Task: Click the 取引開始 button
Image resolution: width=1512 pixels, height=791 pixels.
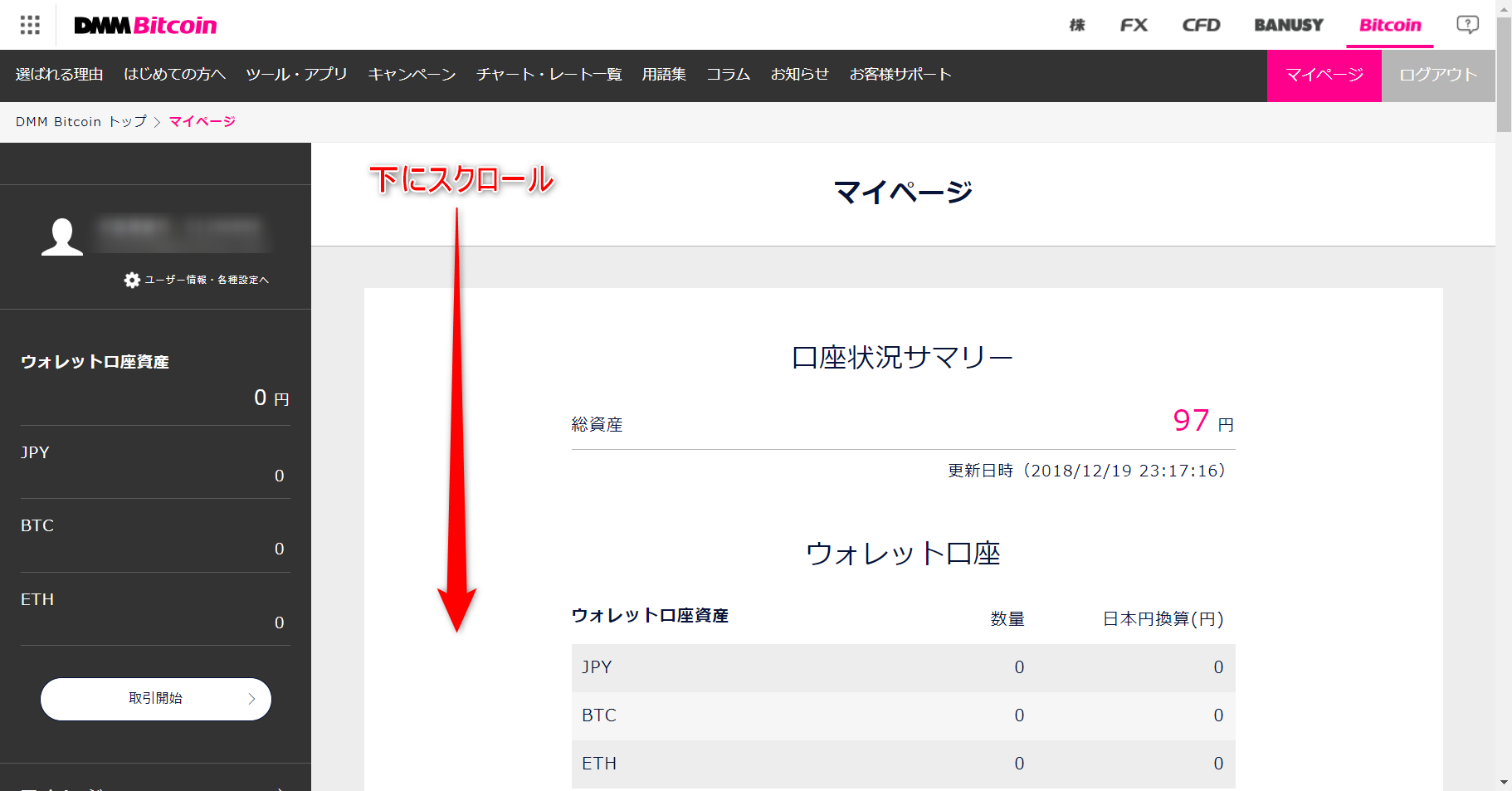Action: tap(156, 700)
